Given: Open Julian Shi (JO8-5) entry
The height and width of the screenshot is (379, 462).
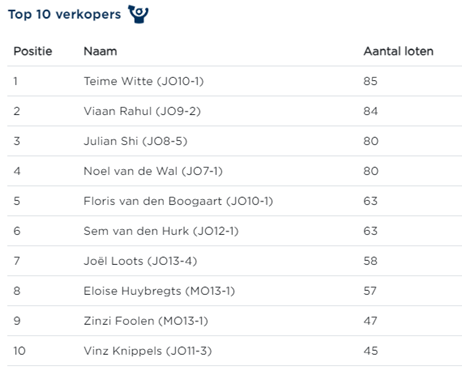Looking at the screenshot, I should 135,141.
